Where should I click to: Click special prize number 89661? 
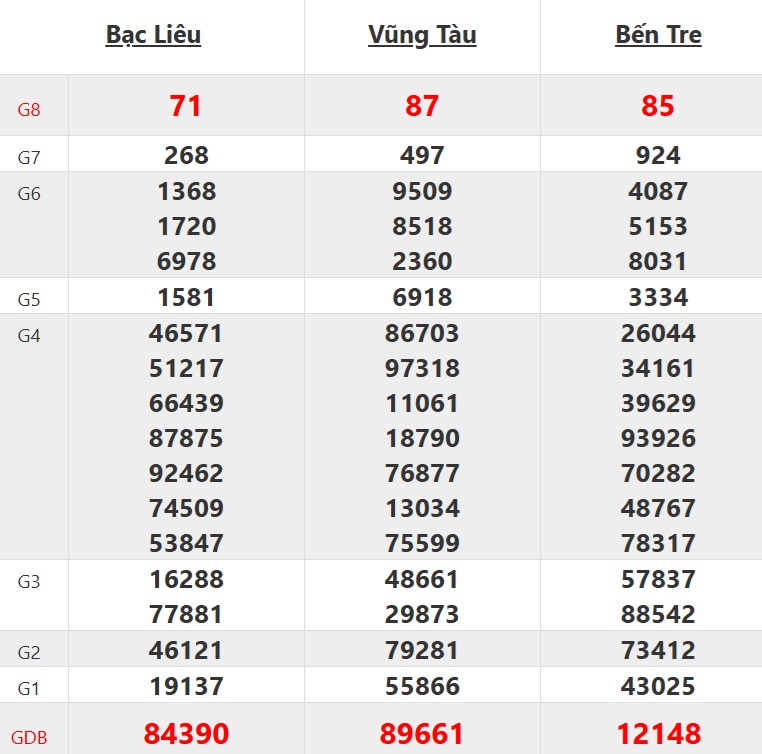[x=422, y=734]
